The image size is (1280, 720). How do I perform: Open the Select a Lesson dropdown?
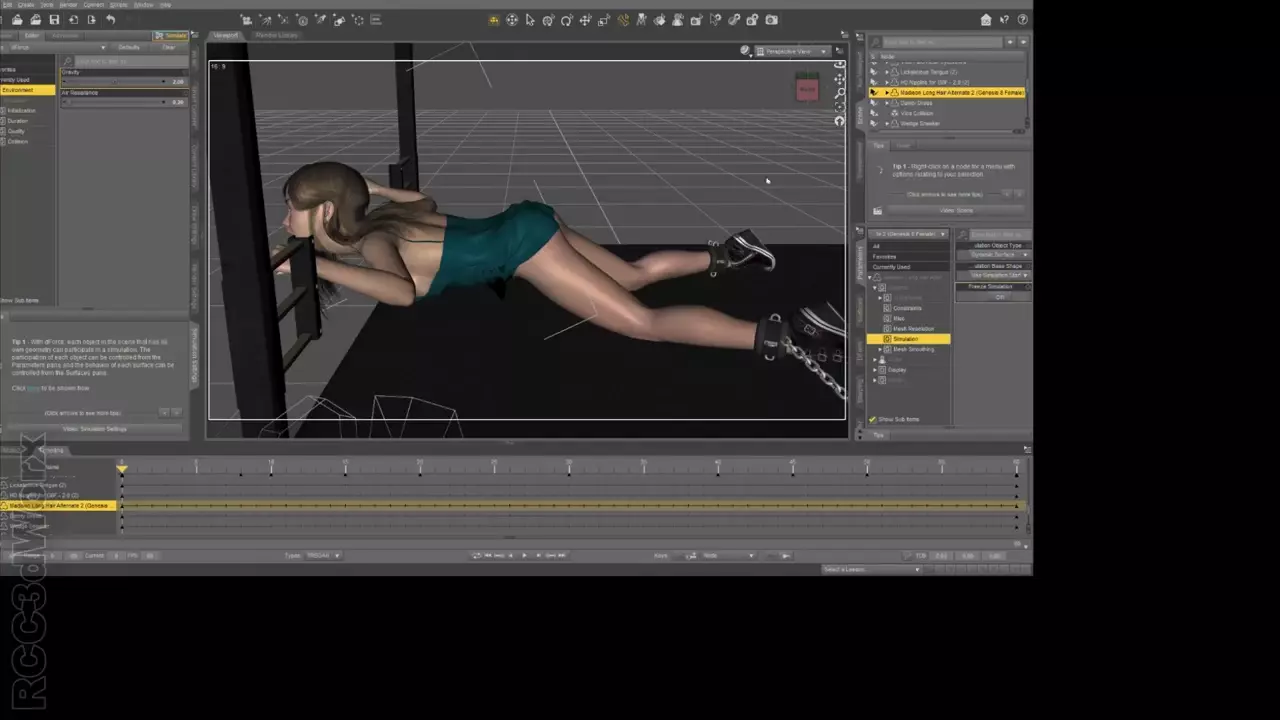click(871, 569)
